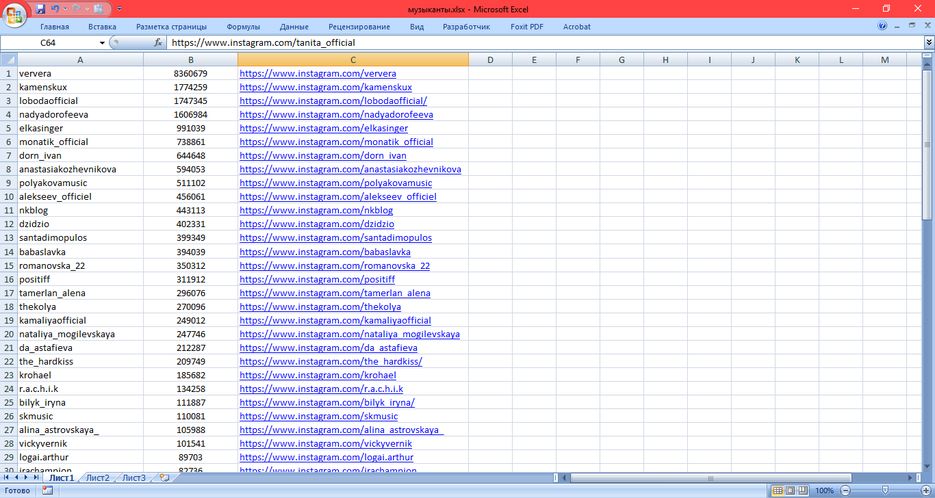
Task: Open the polyakovamusic Instagram link
Action: point(336,183)
